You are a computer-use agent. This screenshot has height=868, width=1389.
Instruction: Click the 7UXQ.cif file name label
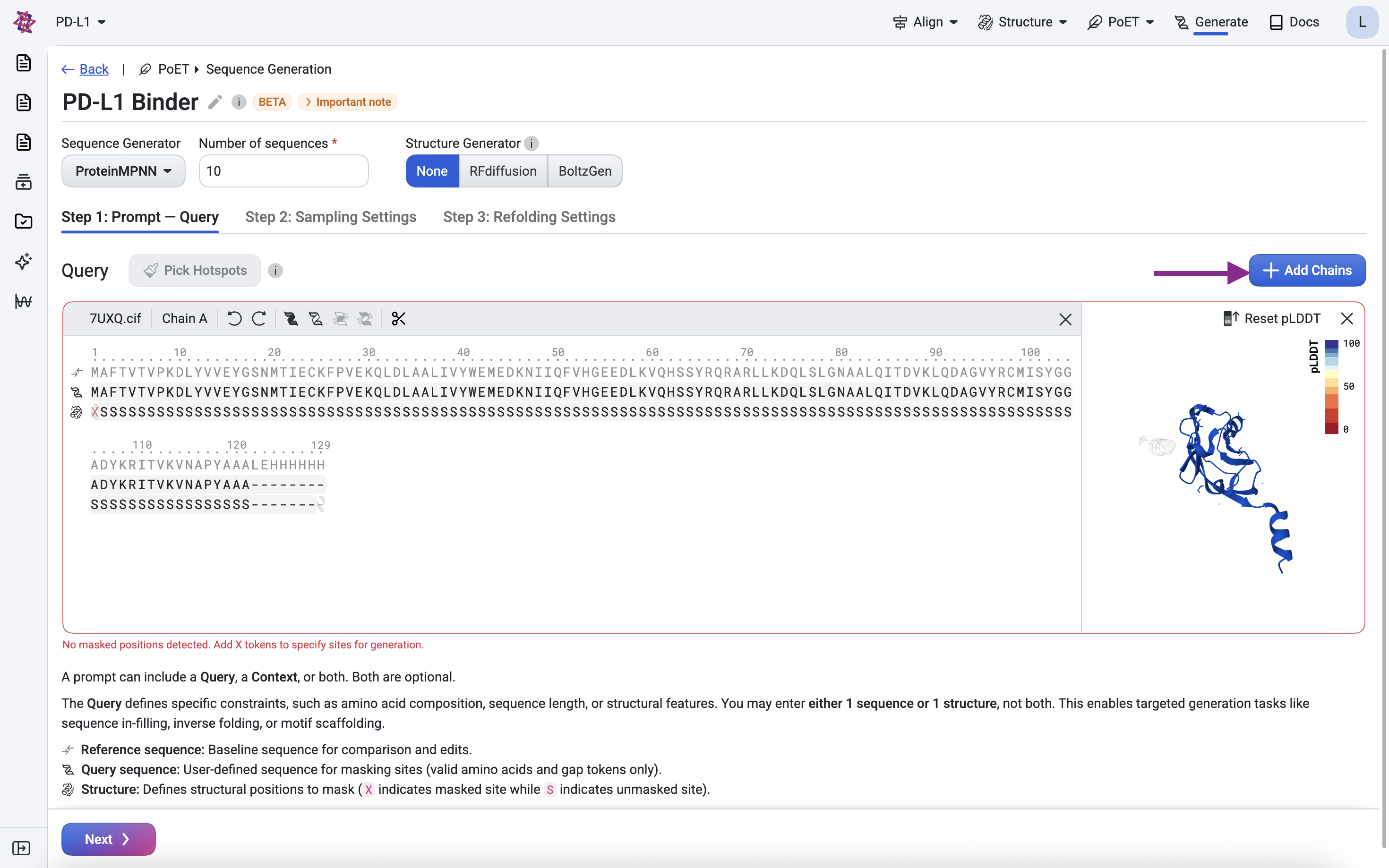click(115, 319)
